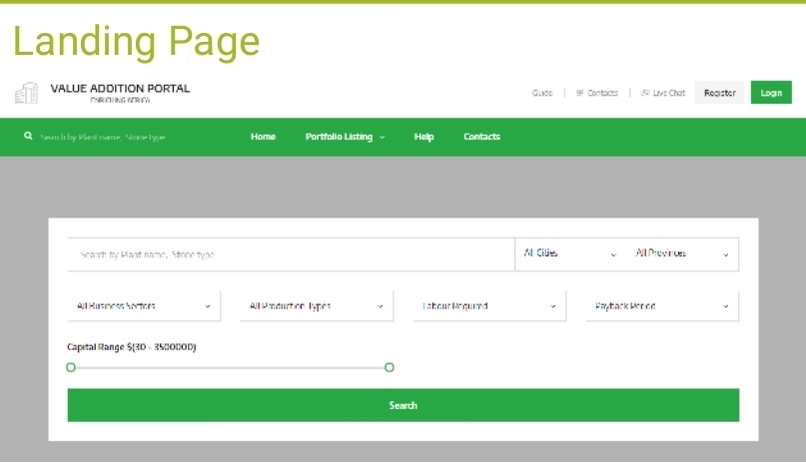Start a Live Chat

click(x=669, y=93)
